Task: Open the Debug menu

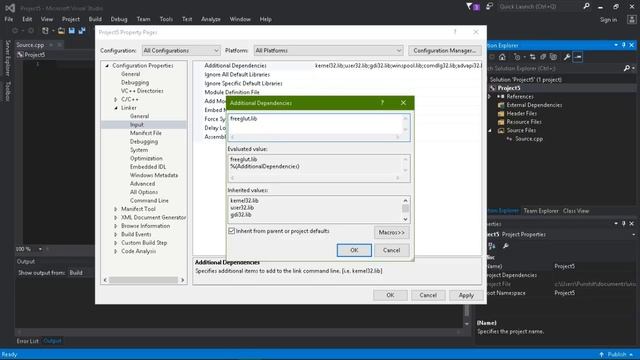Action: click(119, 19)
